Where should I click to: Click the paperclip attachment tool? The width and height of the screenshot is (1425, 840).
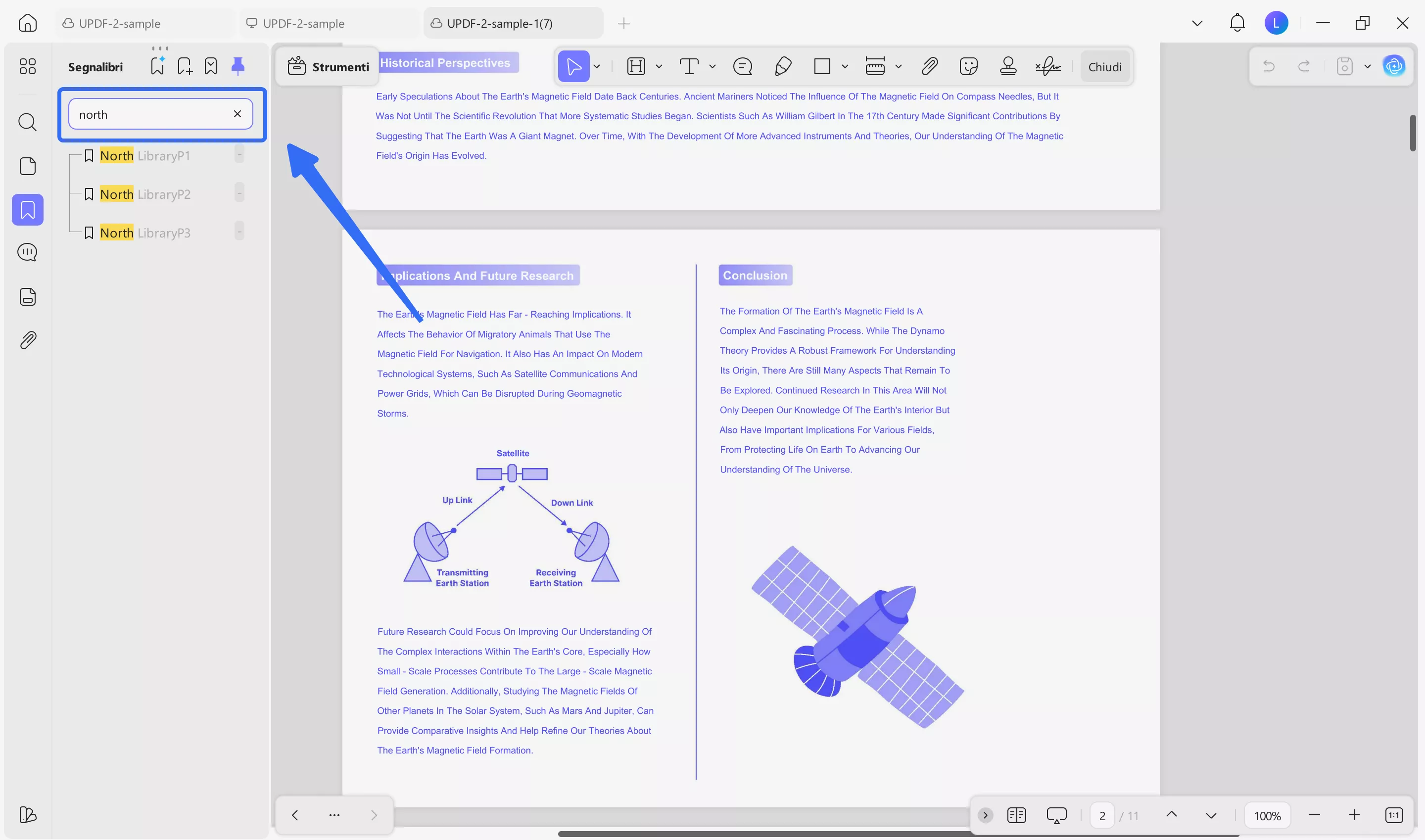coord(929,66)
